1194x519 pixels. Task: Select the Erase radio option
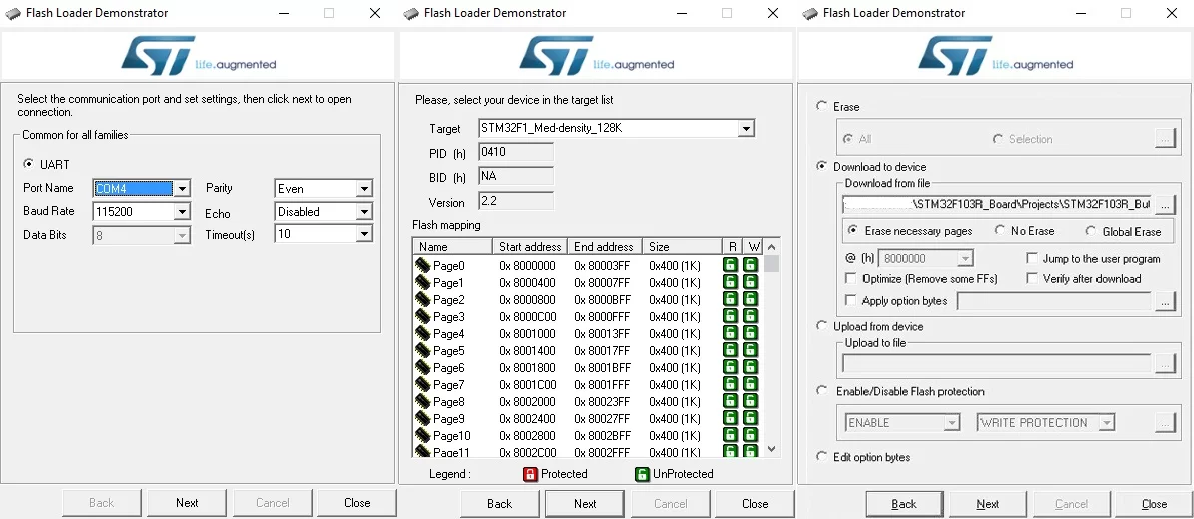tap(821, 106)
